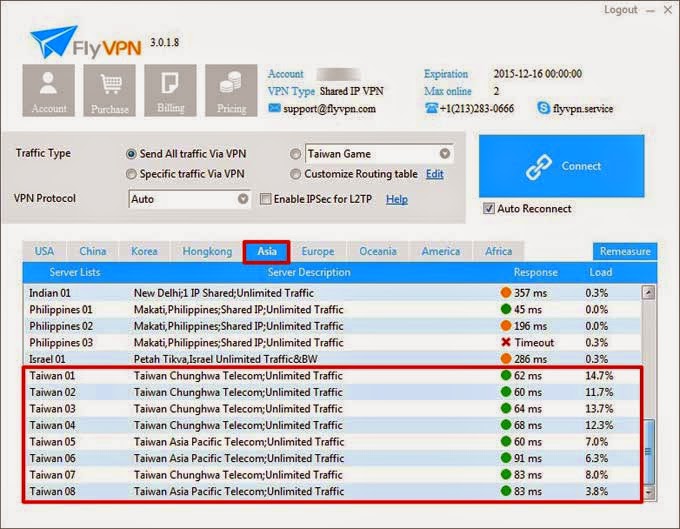This screenshot has width=680, height=529.
Task: Enable IPSec for L2TP checkbox
Action: point(265,199)
